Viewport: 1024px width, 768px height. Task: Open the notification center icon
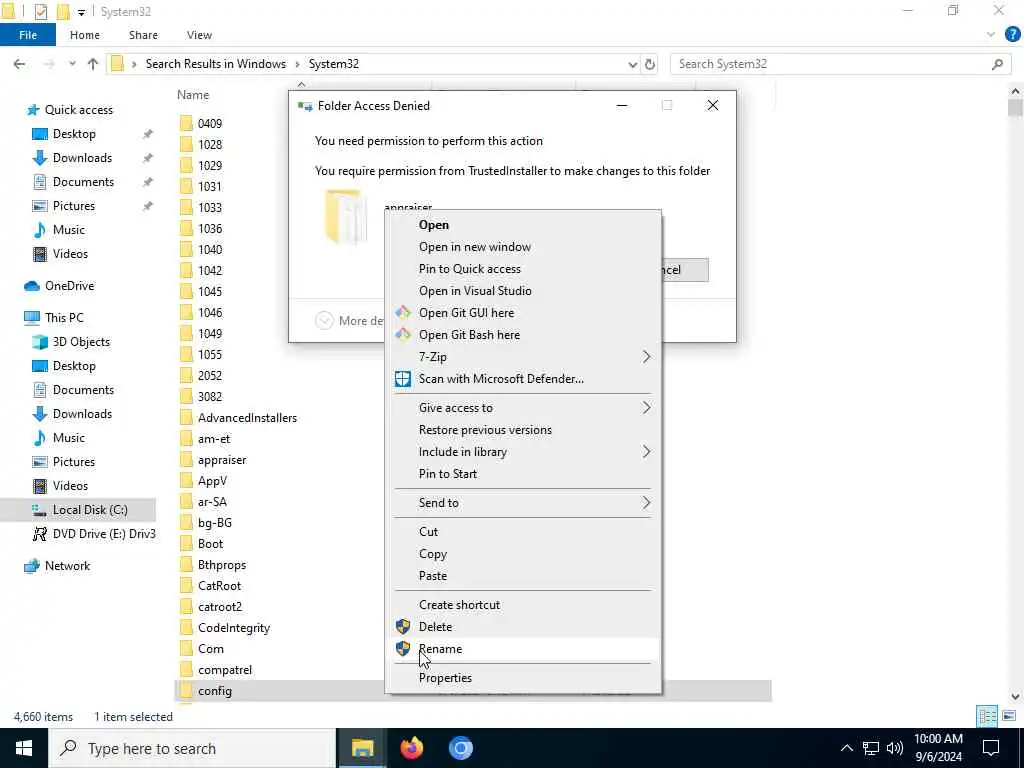pos(991,748)
